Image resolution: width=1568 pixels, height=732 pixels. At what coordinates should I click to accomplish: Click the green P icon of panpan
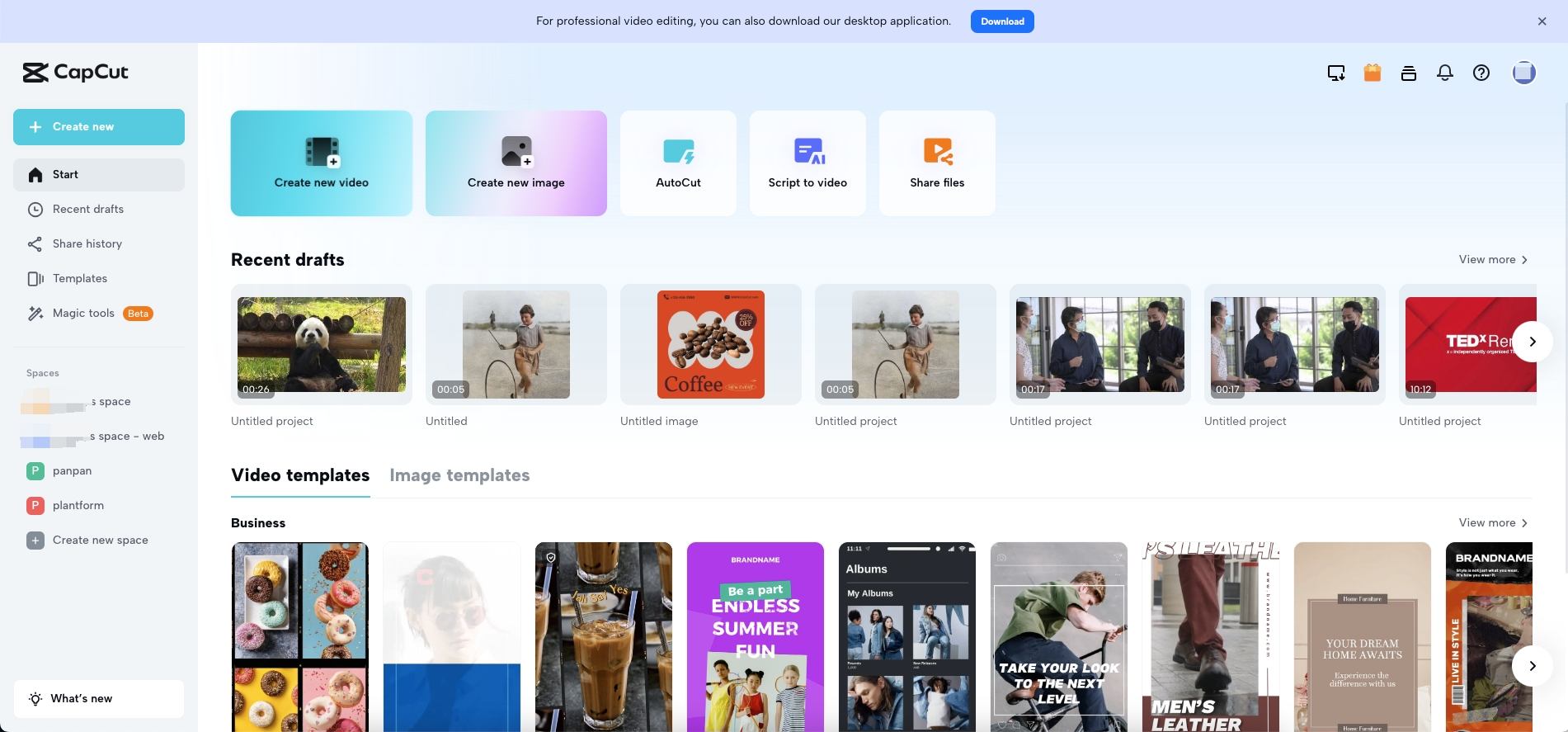[x=35, y=471]
